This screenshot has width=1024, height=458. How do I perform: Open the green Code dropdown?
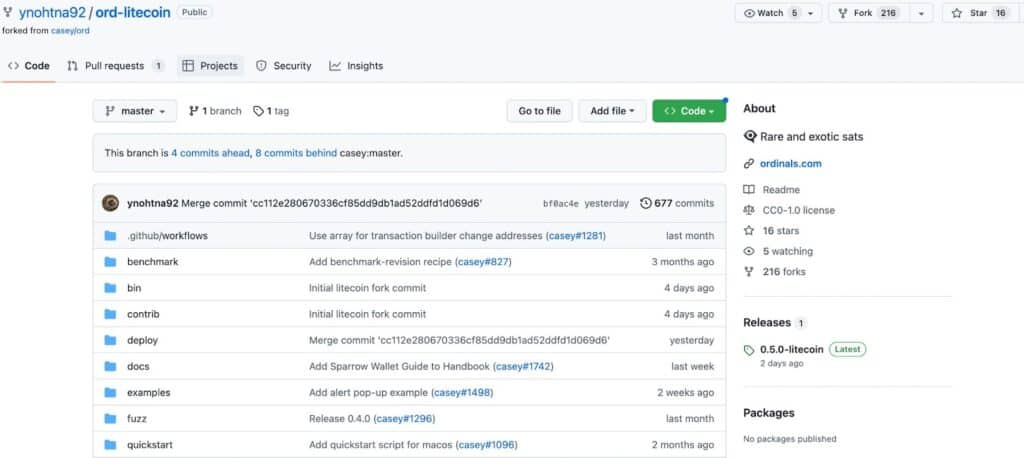(x=689, y=111)
